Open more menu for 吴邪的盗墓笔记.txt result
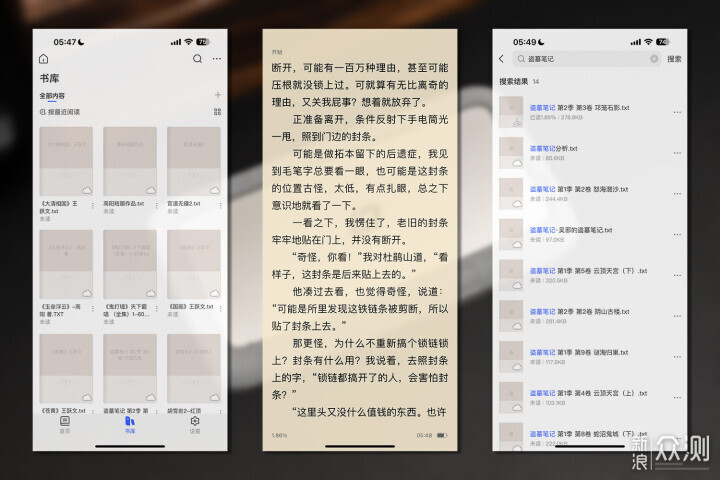This screenshot has width=720, height=480. coord(677,234)
